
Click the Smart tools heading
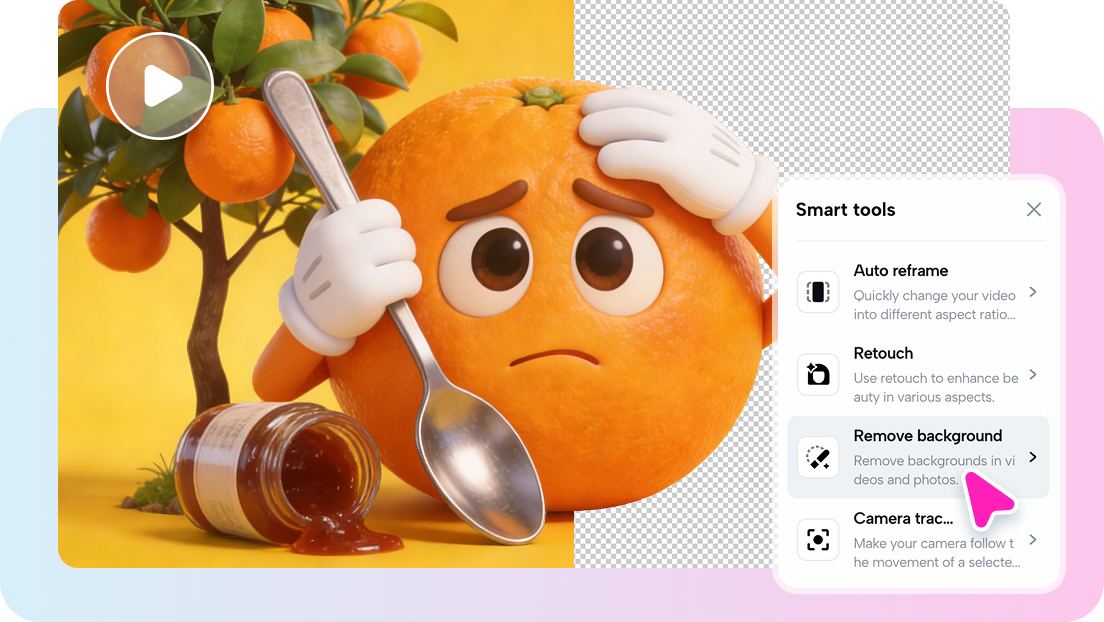(x=846, y=209)
